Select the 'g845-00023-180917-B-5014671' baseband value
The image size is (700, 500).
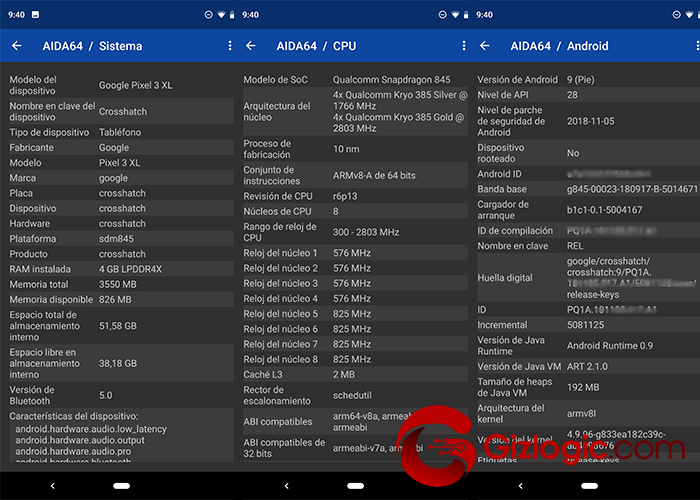click(632, 189)
